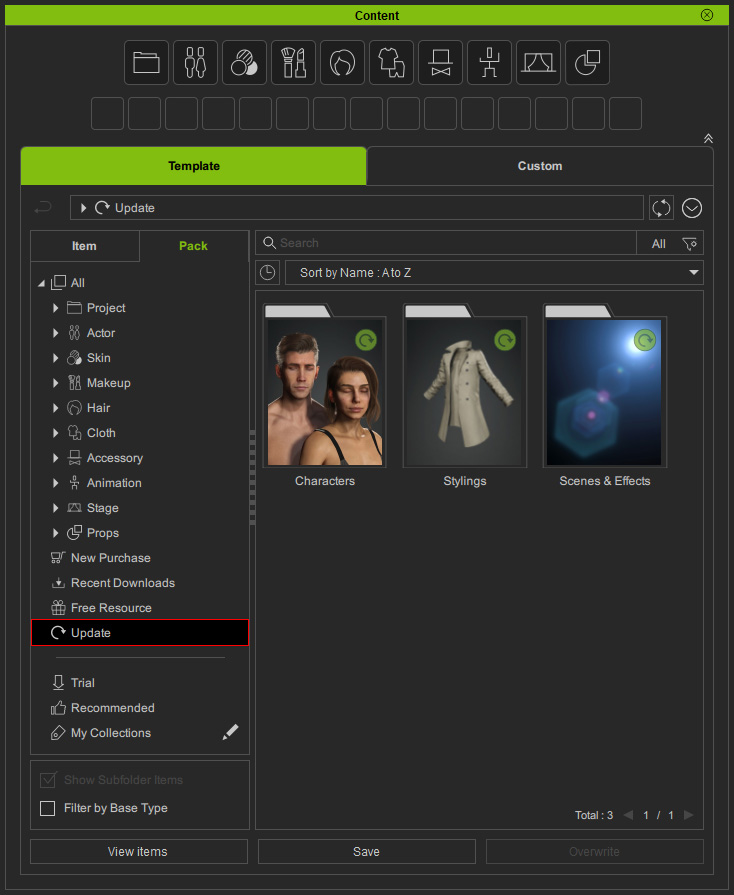The height and width of the screenshot is (895, 734).
Task: Open the Stage category icon in top toolbar
Action: coord(539,63)
